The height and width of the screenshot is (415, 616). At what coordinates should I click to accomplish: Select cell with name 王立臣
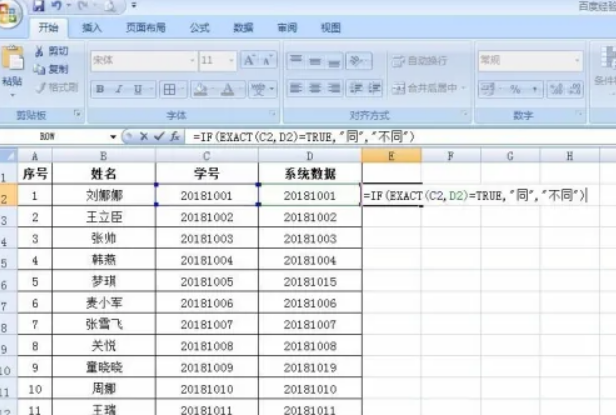[x=104, y=217]
